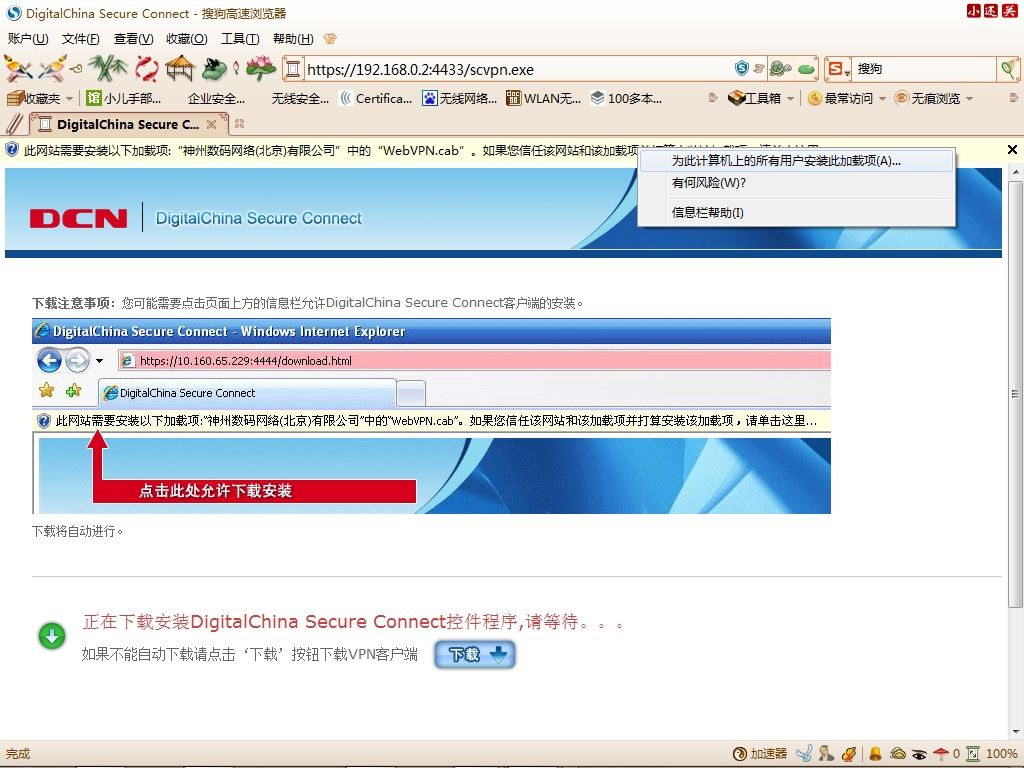Click the skin shirt icon in menu bar
Screen dimensions: 1024x768
click(x=330, y=39)
